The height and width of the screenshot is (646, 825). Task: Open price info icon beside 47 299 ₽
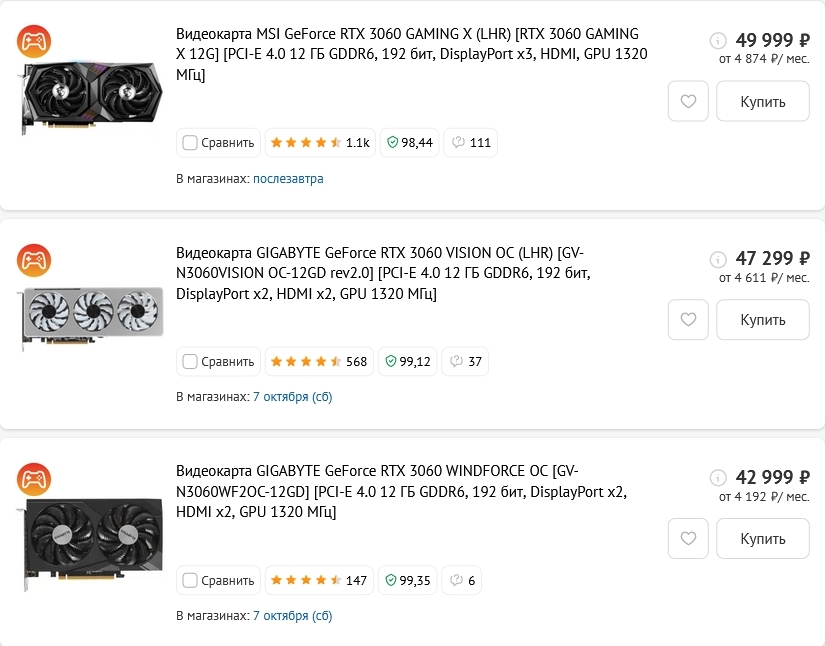coord(718,259)
